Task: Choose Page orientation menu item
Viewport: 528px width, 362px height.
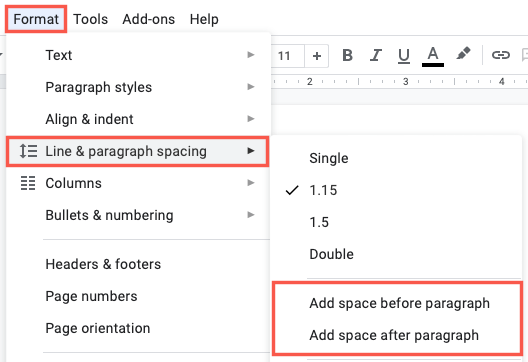Action: (138, 328)
